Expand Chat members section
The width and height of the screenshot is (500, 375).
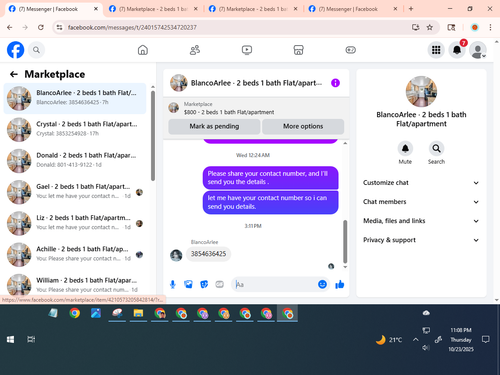point(421,202)
